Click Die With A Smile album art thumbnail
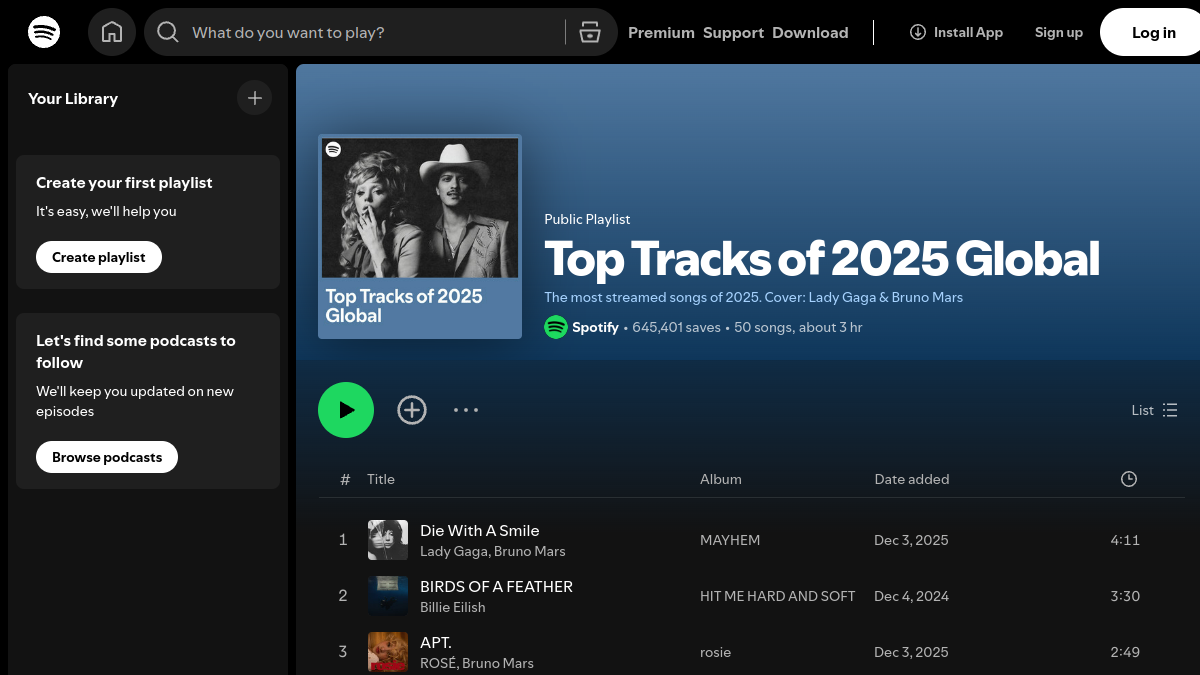 point(388,540)
